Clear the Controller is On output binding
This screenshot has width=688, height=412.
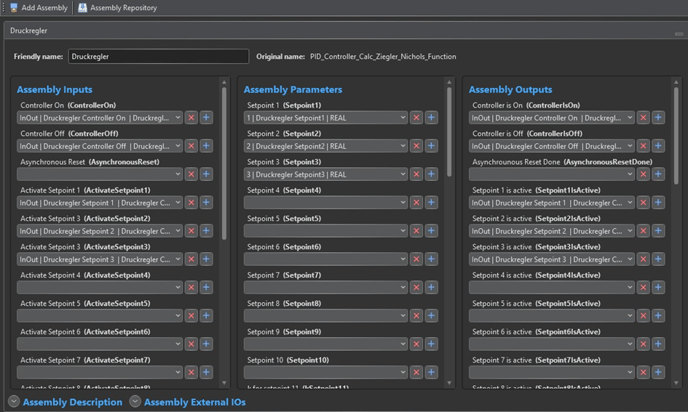643,118
